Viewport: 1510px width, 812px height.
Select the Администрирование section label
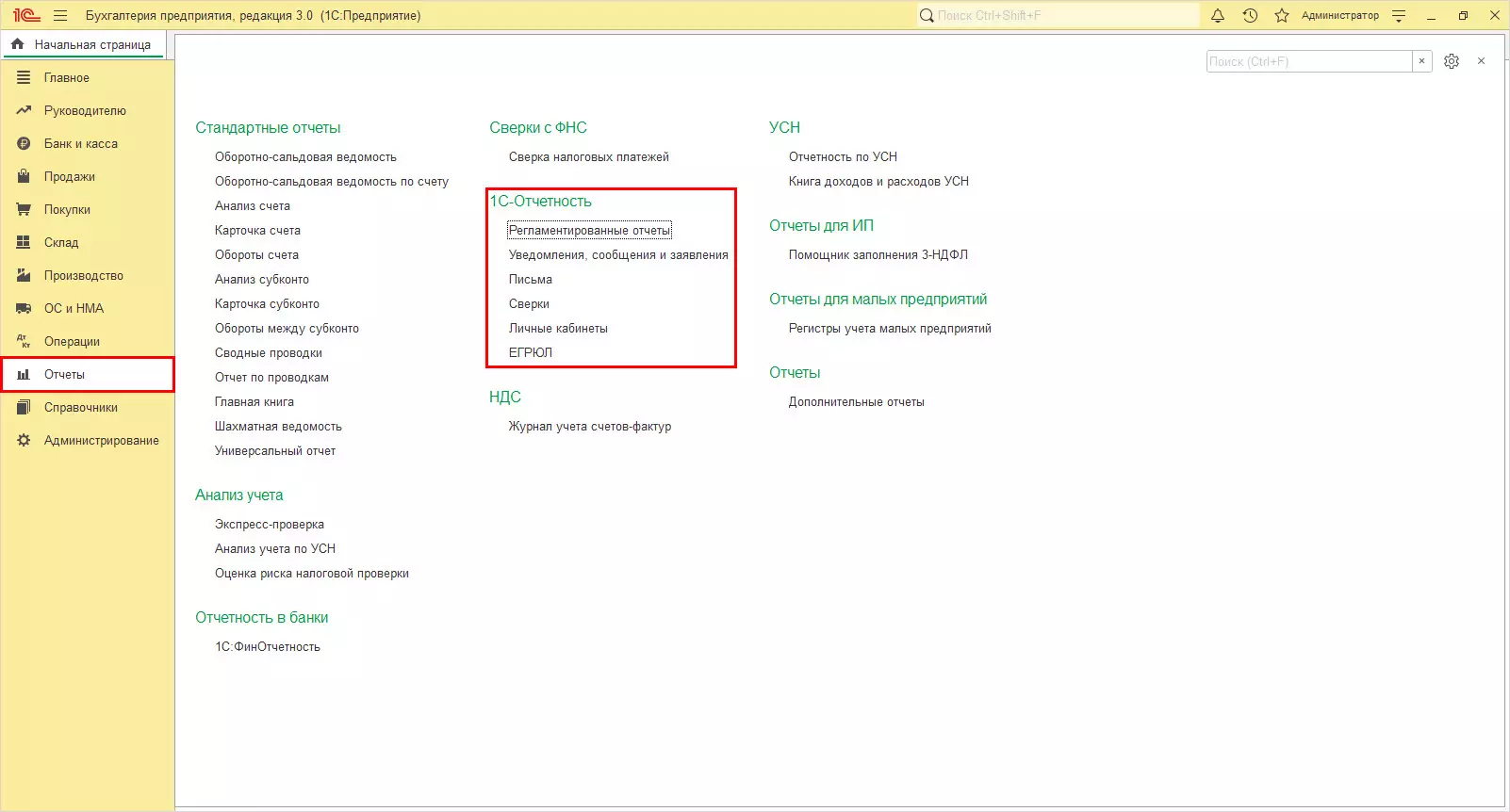[x=102, y=441]
